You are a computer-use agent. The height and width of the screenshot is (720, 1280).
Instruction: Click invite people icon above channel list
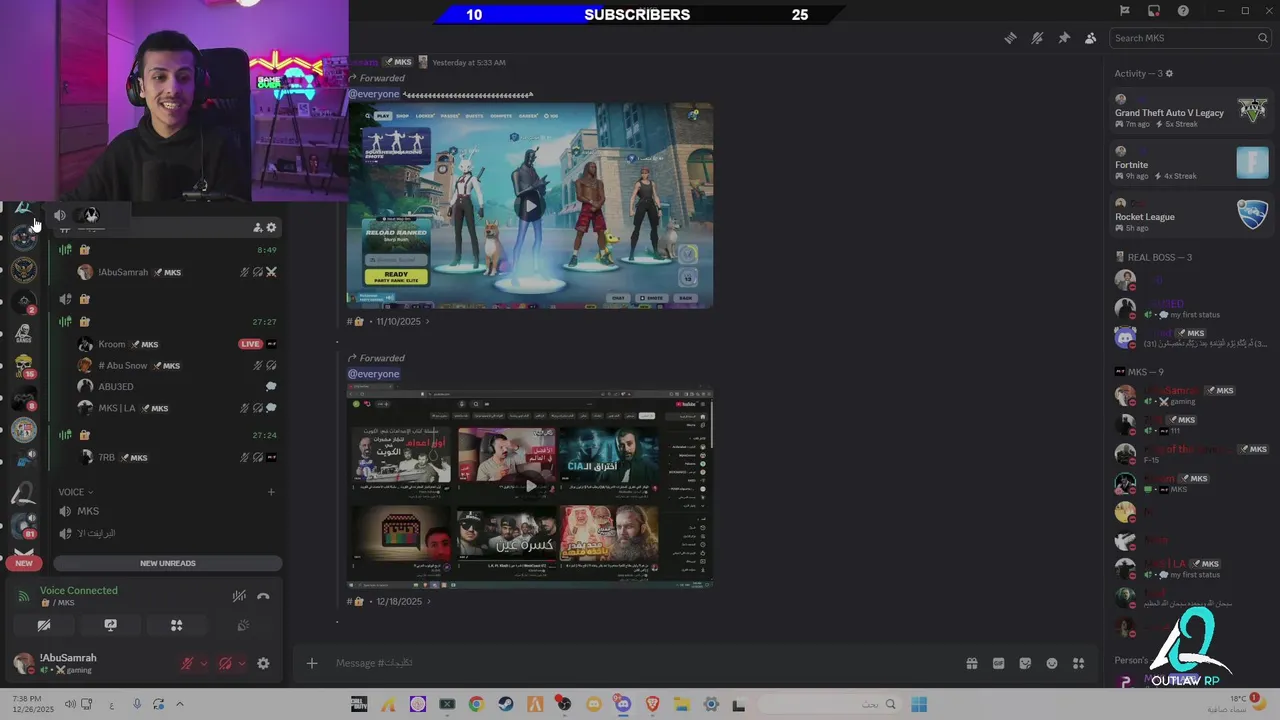[257, 227]
